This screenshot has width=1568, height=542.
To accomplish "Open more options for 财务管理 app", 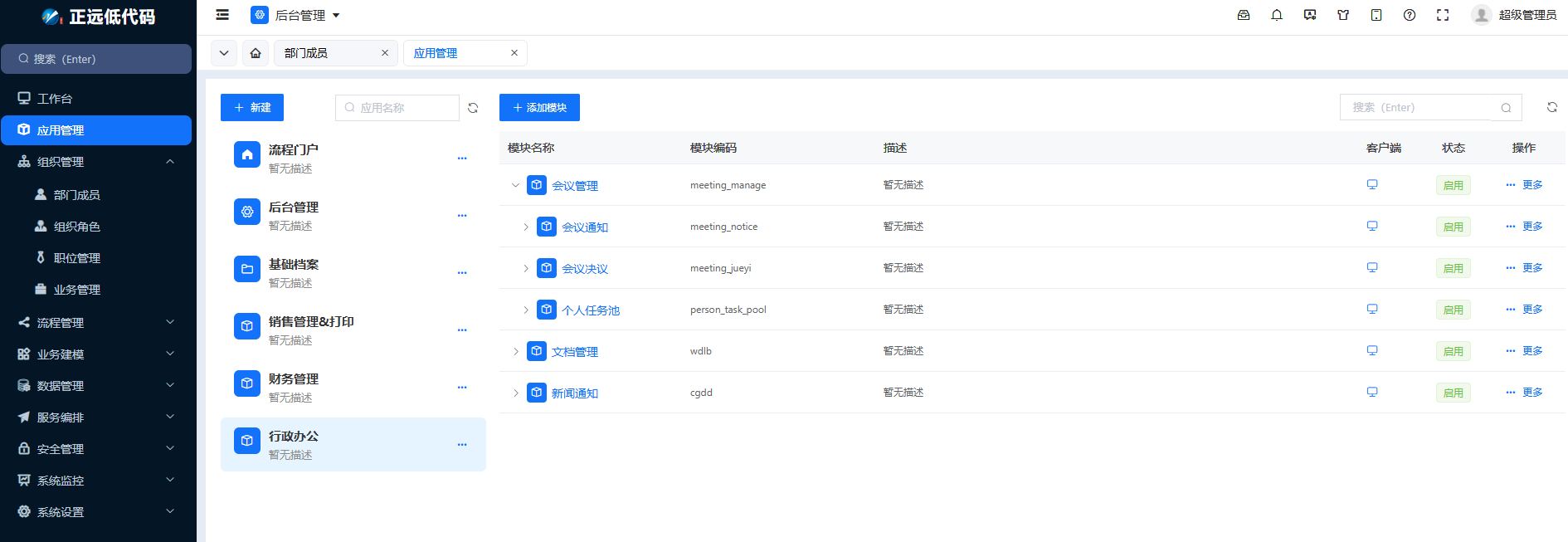I will (x=462, y=388).
